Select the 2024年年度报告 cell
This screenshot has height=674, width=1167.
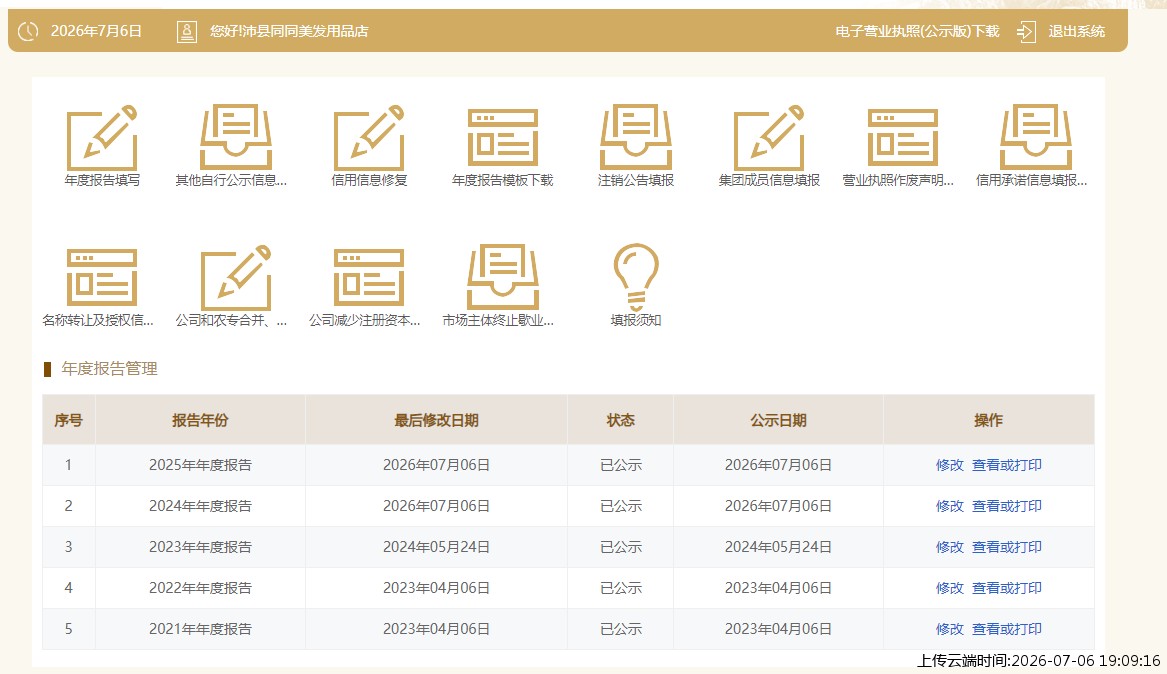[200, 506]
